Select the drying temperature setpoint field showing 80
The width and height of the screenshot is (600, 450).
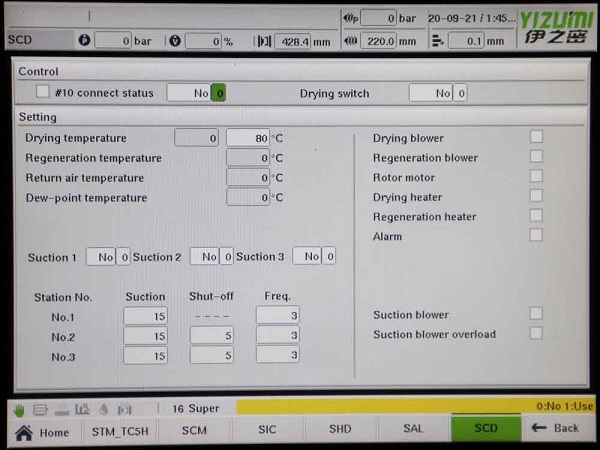point(248,138)
